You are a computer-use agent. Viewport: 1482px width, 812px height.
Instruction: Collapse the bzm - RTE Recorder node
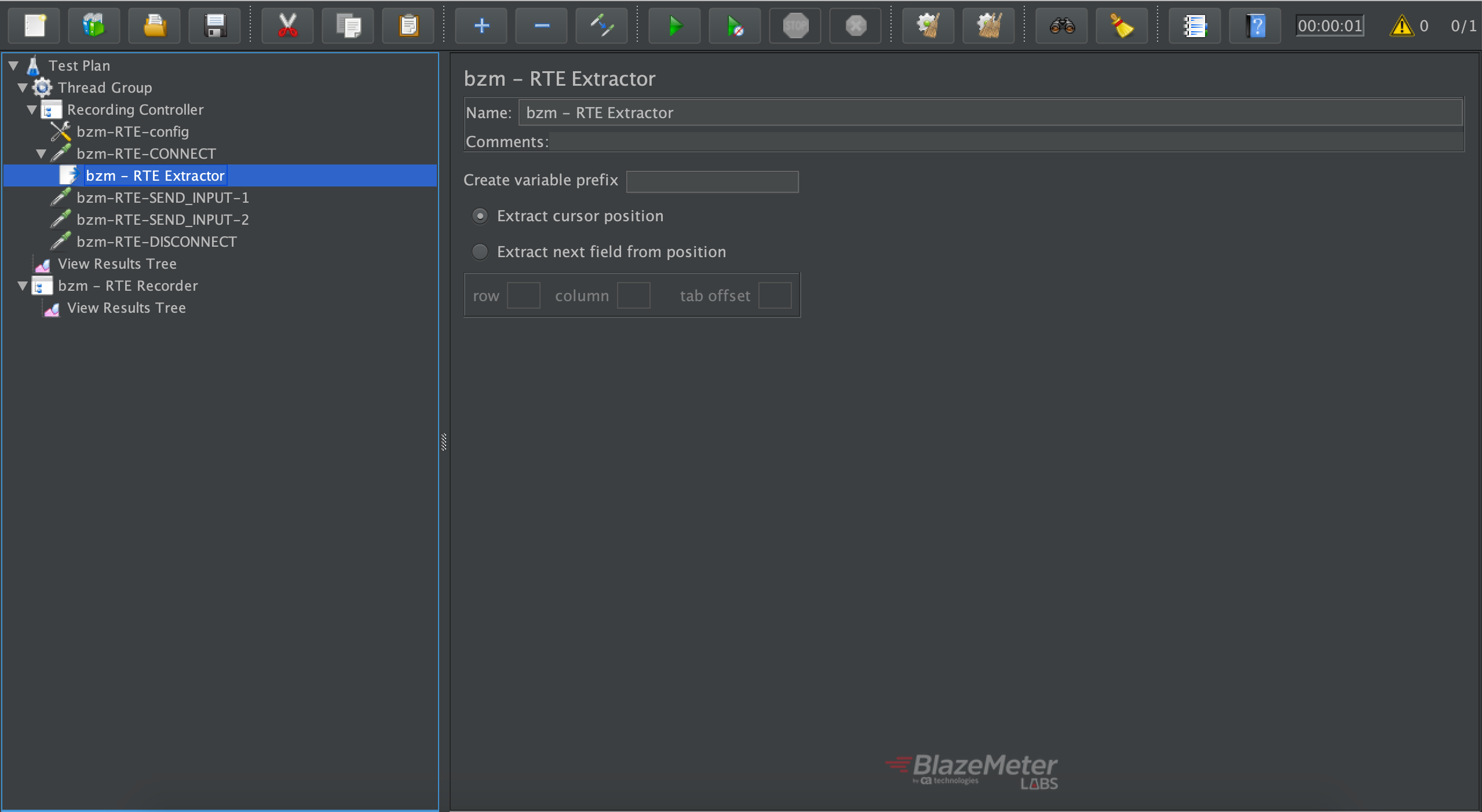pyautogui.click(x=23, y=286)
